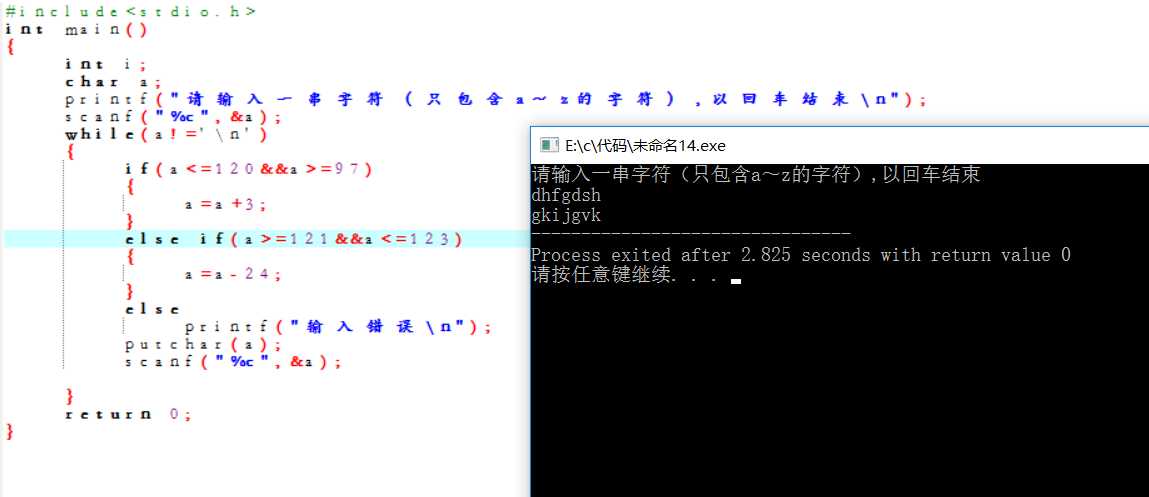Click the printf("输入错误\n") line
The width and height of the screenshot is (1149, 497).
click(338, 327)
